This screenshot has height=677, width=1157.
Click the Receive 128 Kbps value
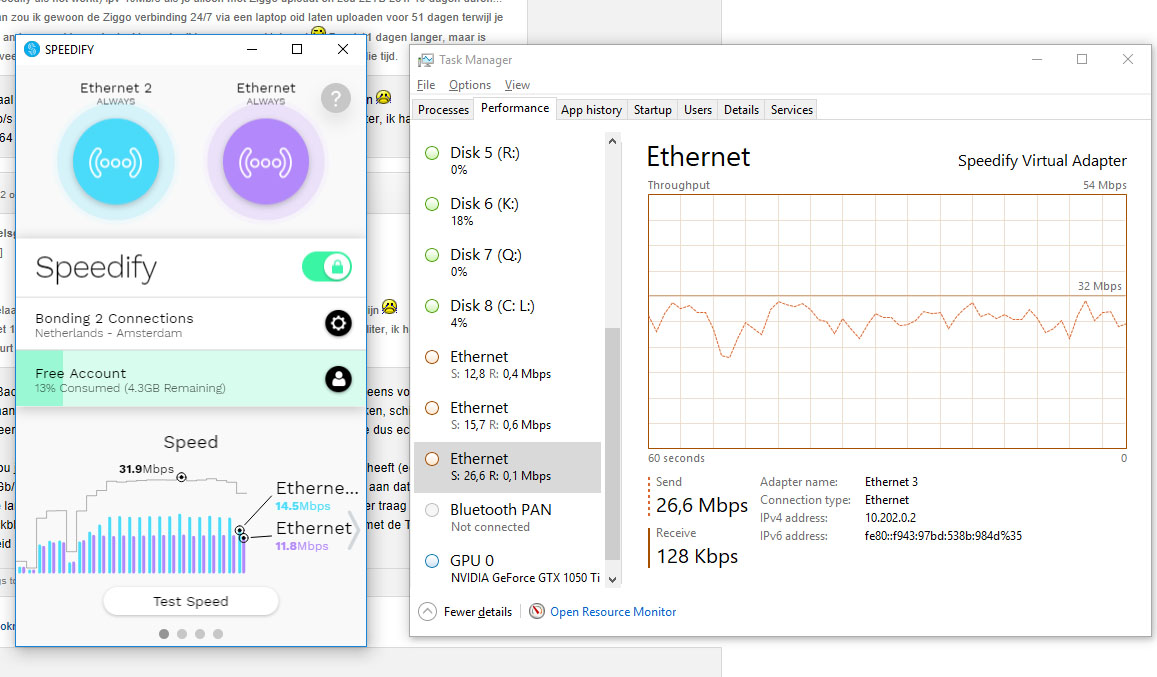[697, 557]
